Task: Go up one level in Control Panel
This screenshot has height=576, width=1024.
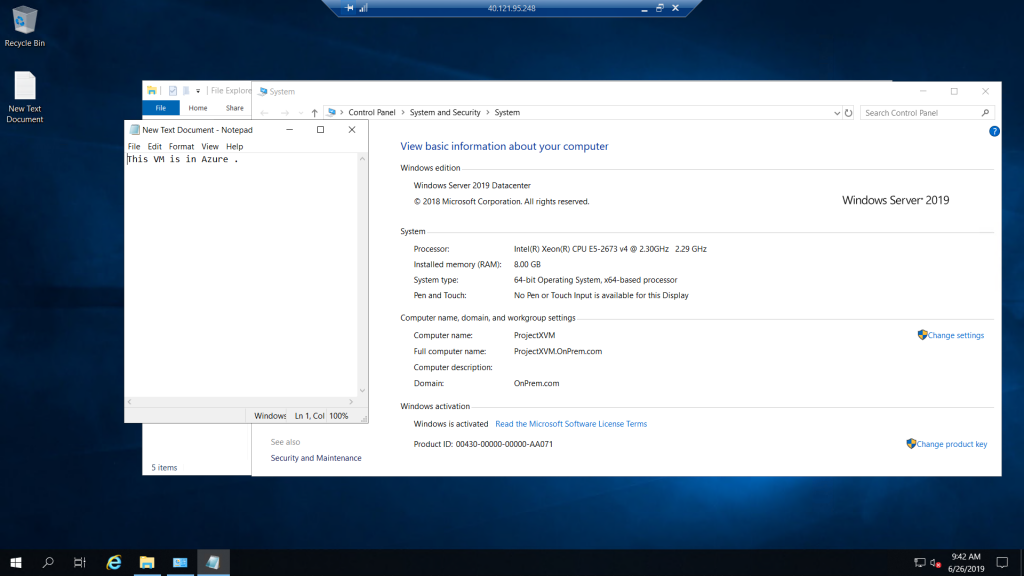Action: coord(314,112)
